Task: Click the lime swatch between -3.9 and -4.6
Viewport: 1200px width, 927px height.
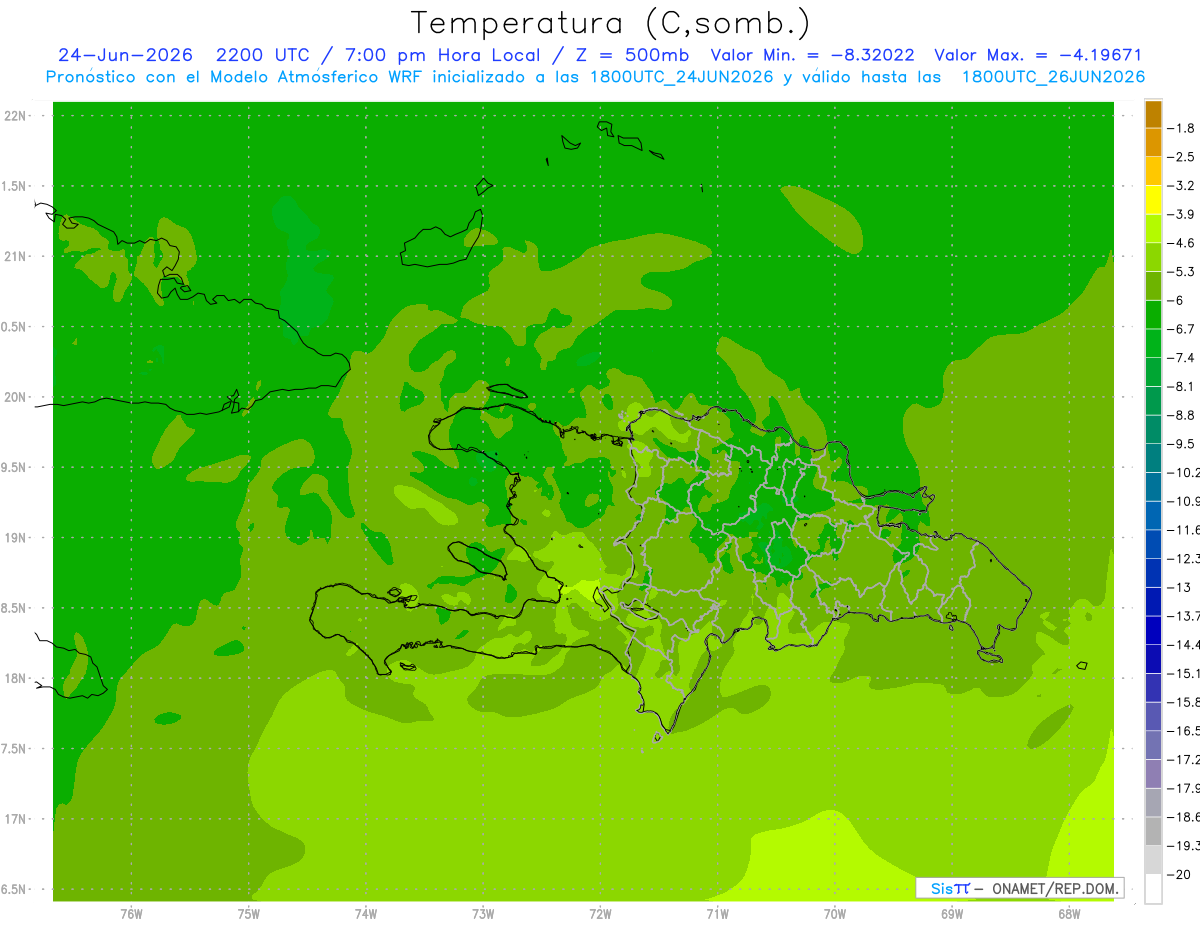Action: click(x=1153, y=229)
